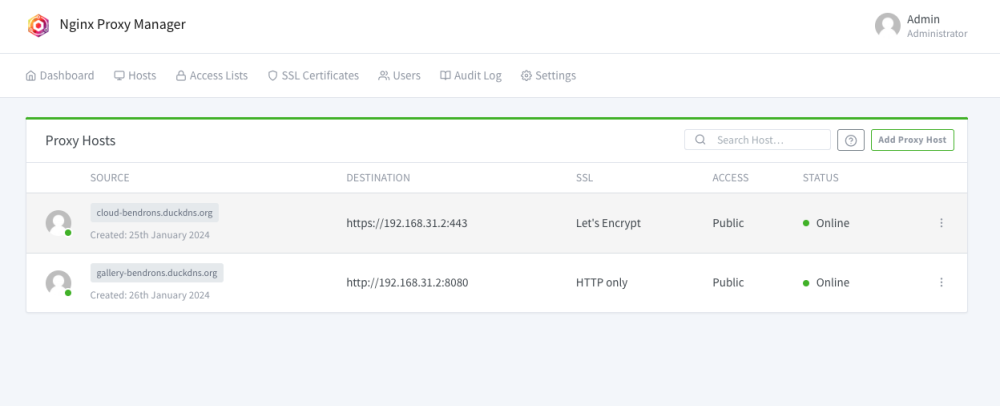This screenshot has width=1000, height=406.
Task: Click HTTP only SSL cell
Action: tap(601, 282)
